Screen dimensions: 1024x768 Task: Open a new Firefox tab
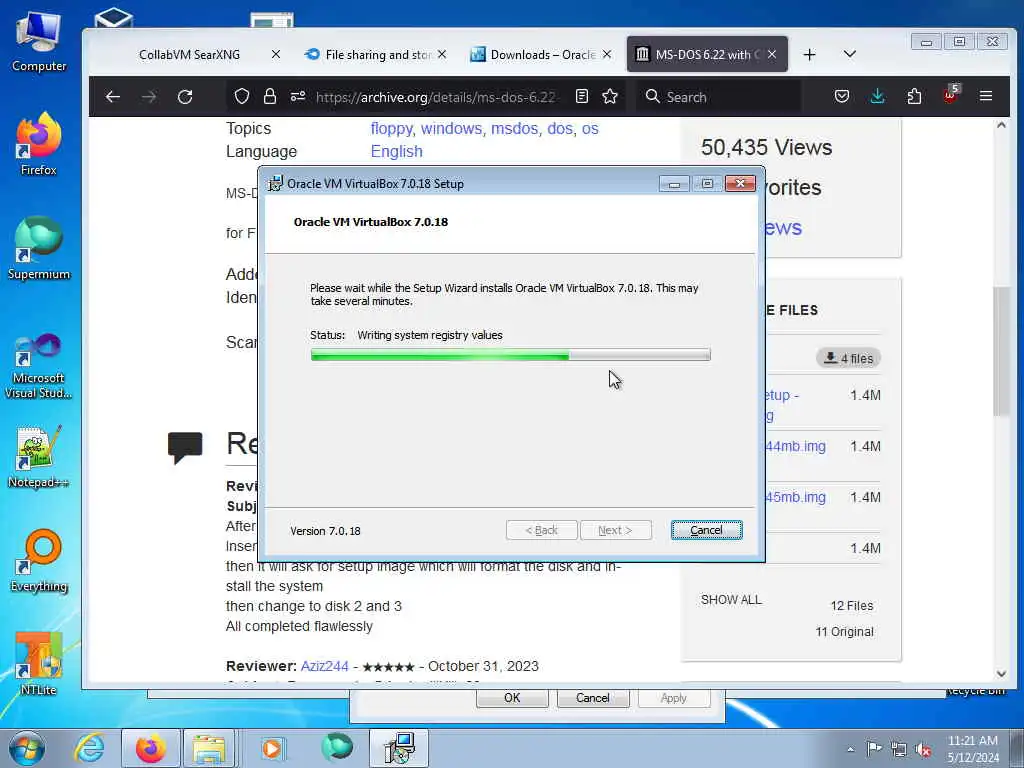pyautogui.click(x=810, y=54)
